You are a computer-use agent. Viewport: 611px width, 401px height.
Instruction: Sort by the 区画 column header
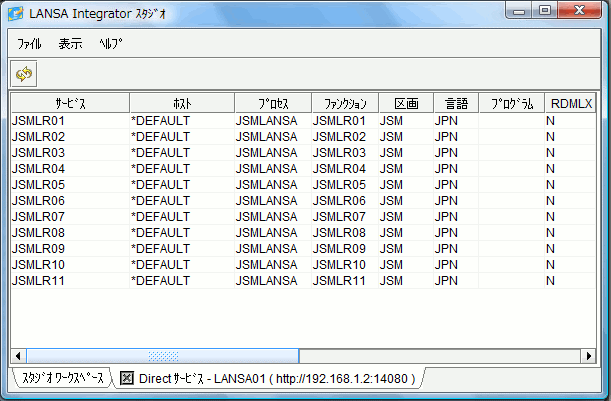[406, 103]
